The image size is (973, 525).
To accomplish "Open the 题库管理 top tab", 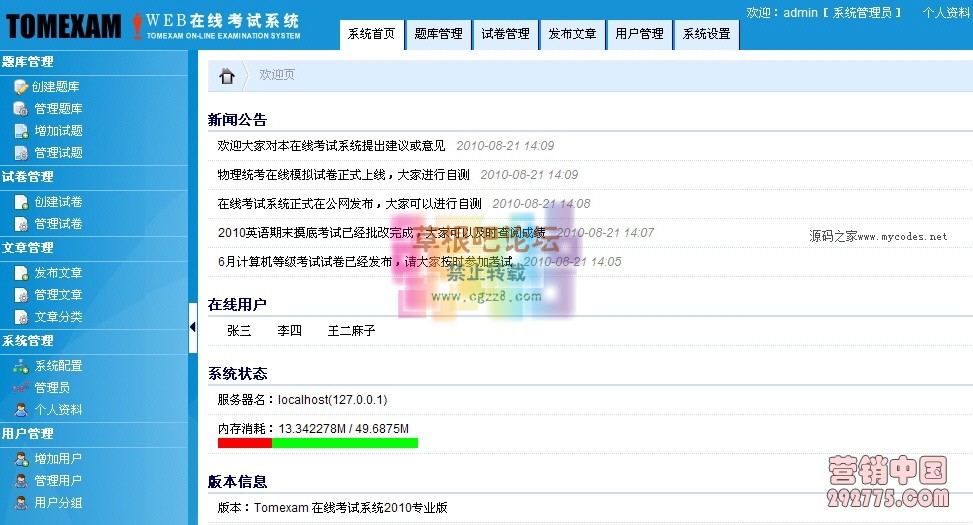I will [439, 34].
